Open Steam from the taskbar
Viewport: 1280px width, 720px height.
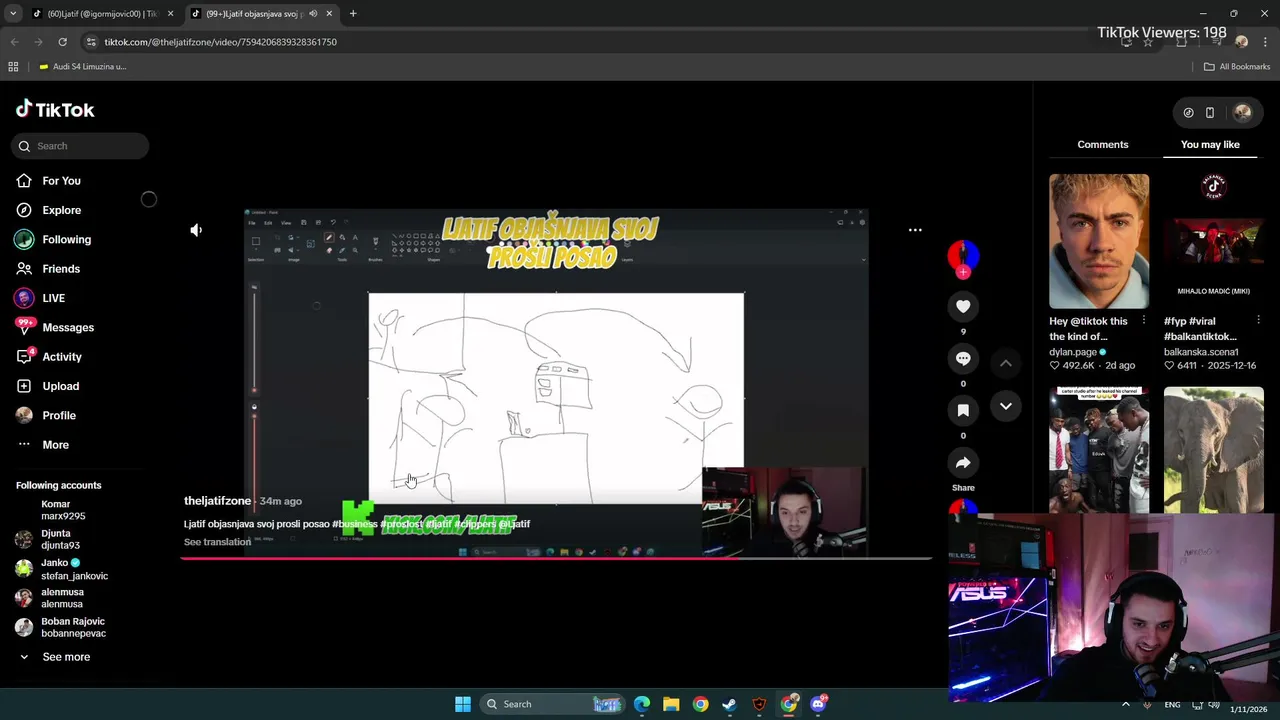[730, 704]
